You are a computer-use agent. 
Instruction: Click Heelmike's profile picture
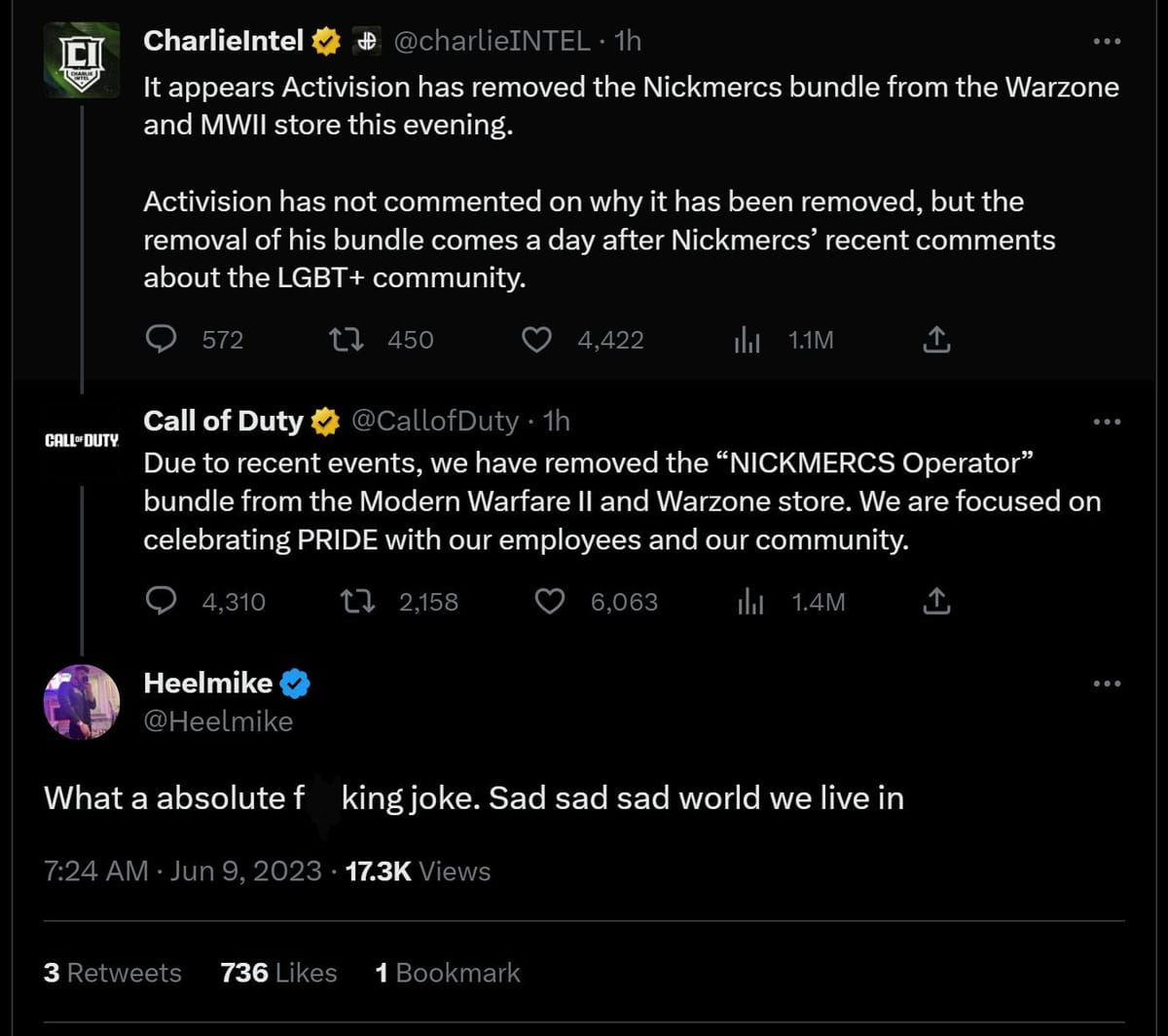81,702
